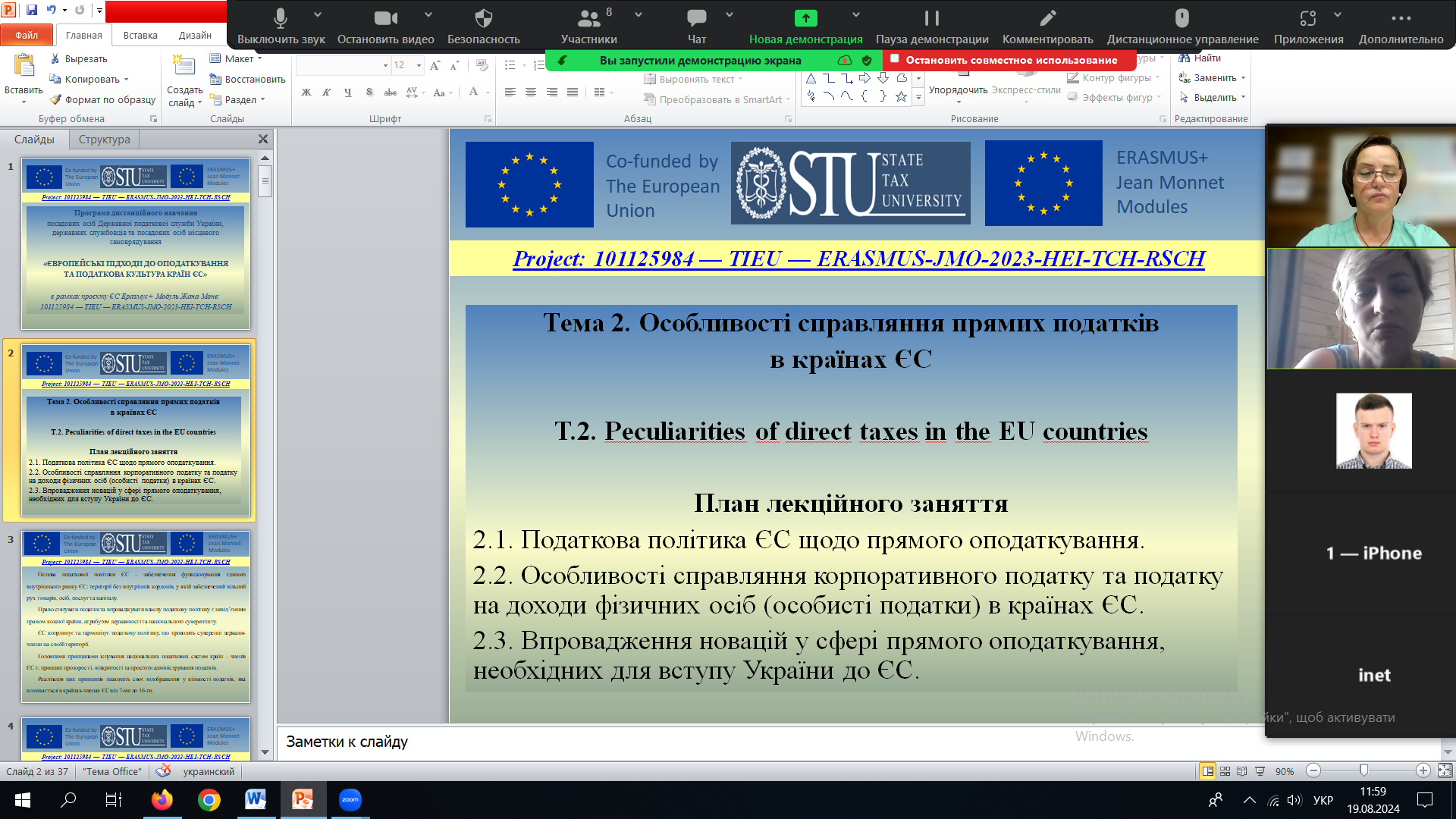Open font color A swatch
This screenshot has width=1456, height=819.
coord(473,93)
